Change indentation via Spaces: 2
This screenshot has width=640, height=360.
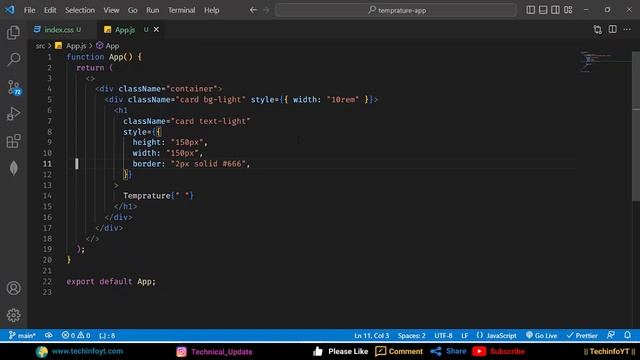pos(411,336)
